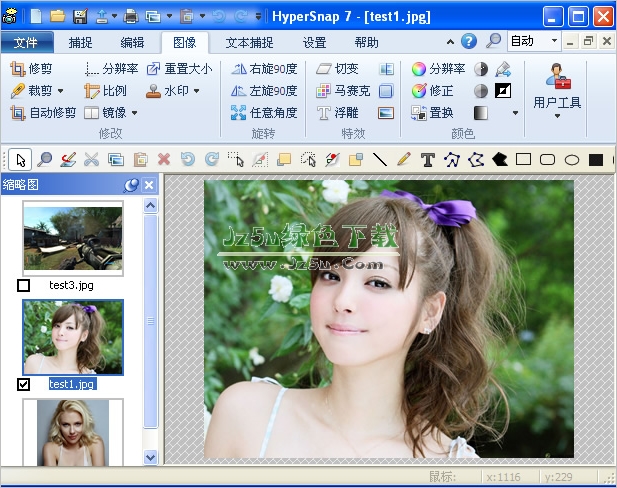The image size is (617, 488).
Task: Select the test3.jpg game thumbnail
Action: coord(73,238)
